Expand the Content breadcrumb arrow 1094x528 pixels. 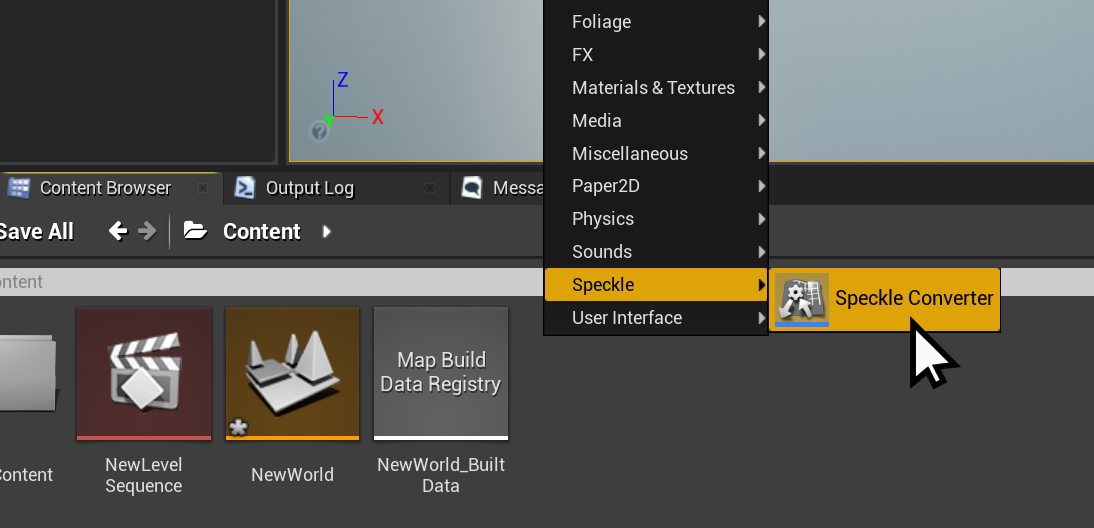327,231
